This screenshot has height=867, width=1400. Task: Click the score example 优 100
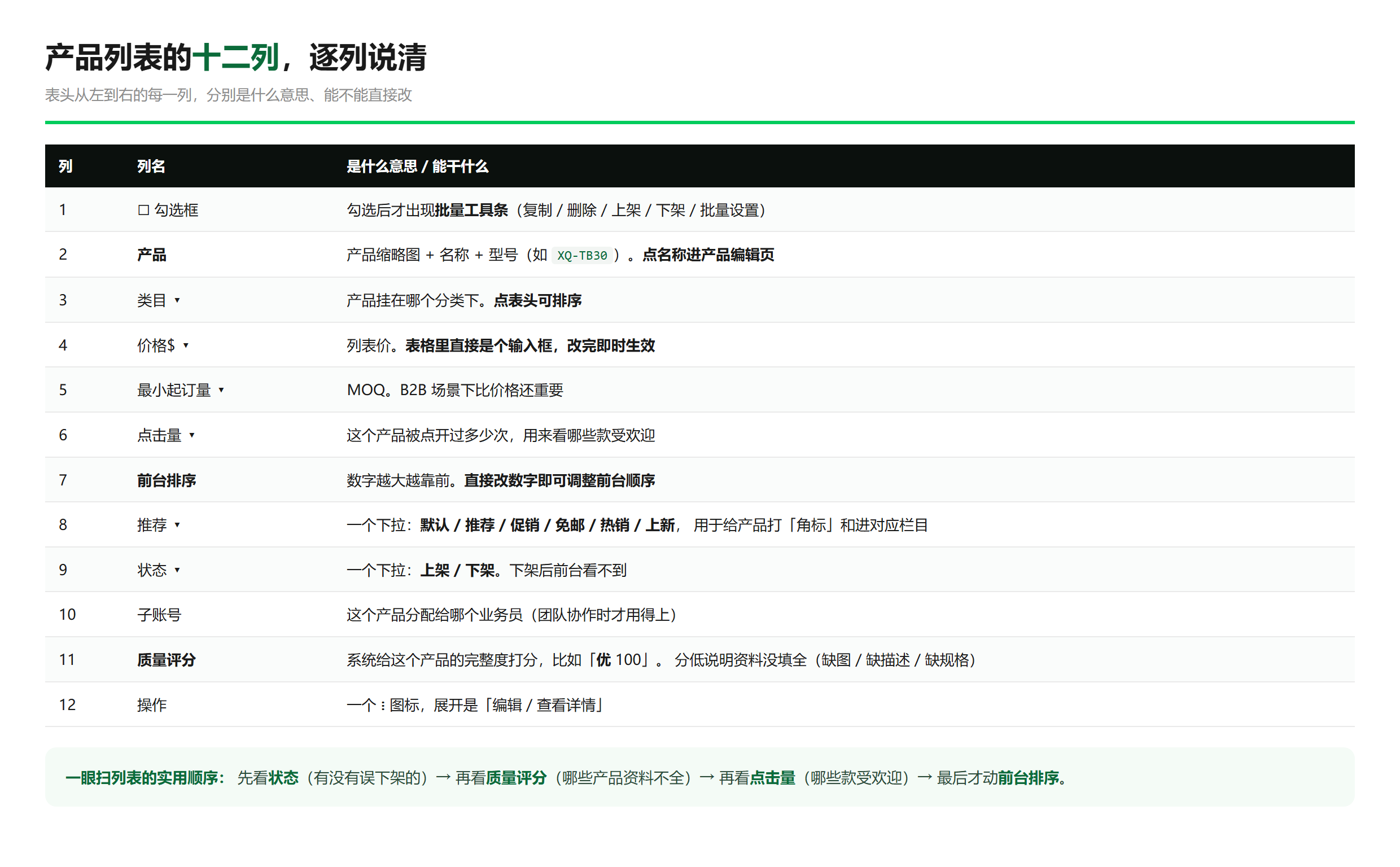coord(619,659)
